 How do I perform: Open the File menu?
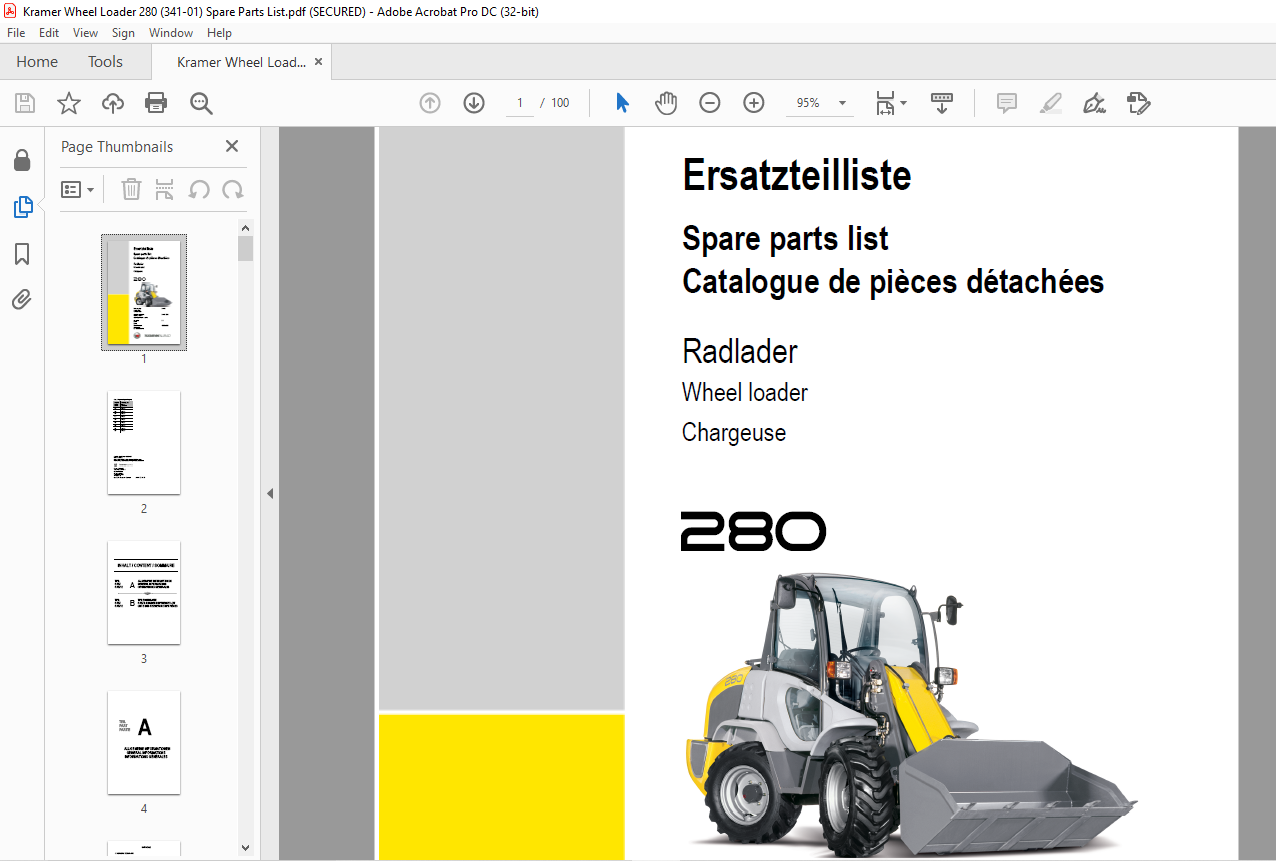tap(16, 33)
